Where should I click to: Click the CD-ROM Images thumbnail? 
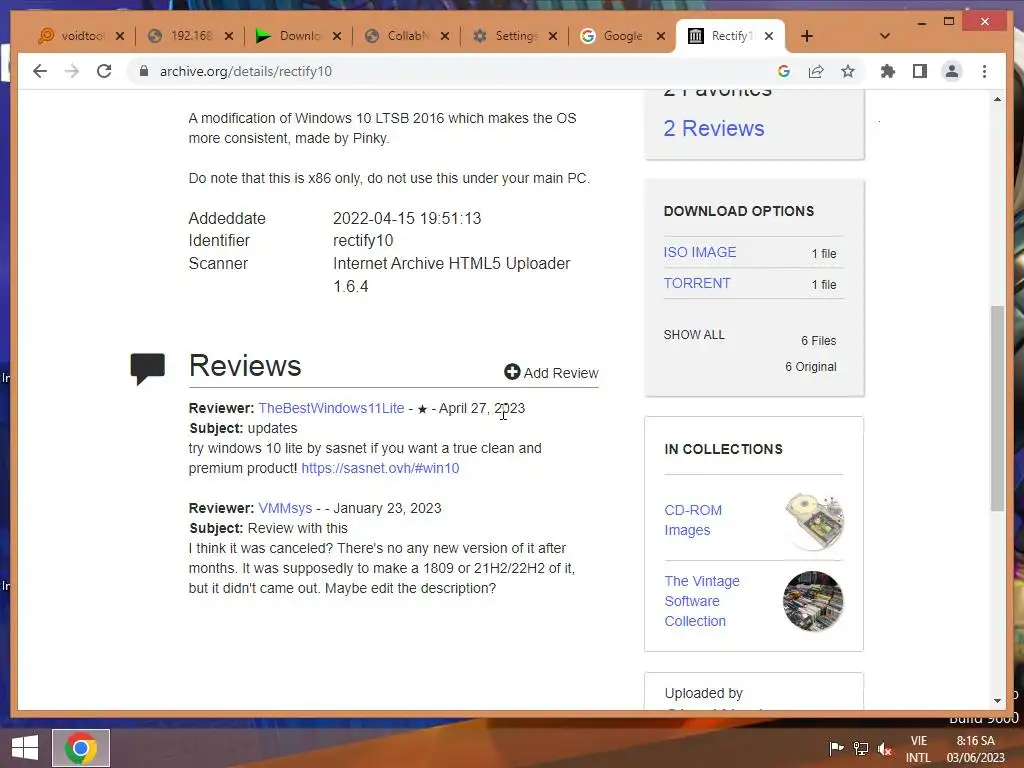[x=814, y=520]
